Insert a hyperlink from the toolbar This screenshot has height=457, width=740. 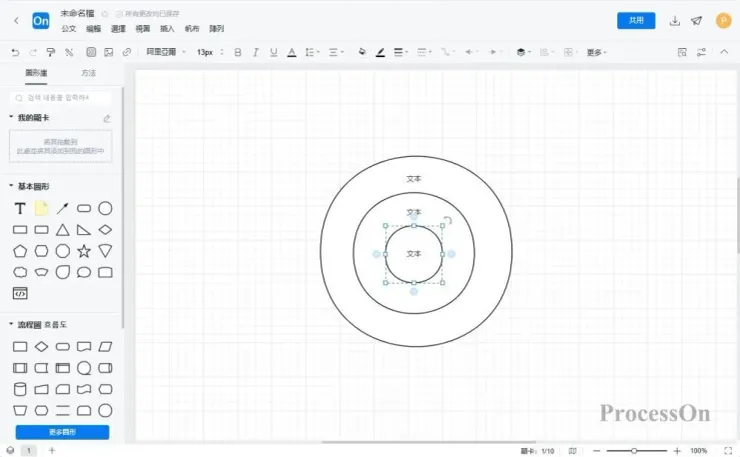click(x=126, y=52)
